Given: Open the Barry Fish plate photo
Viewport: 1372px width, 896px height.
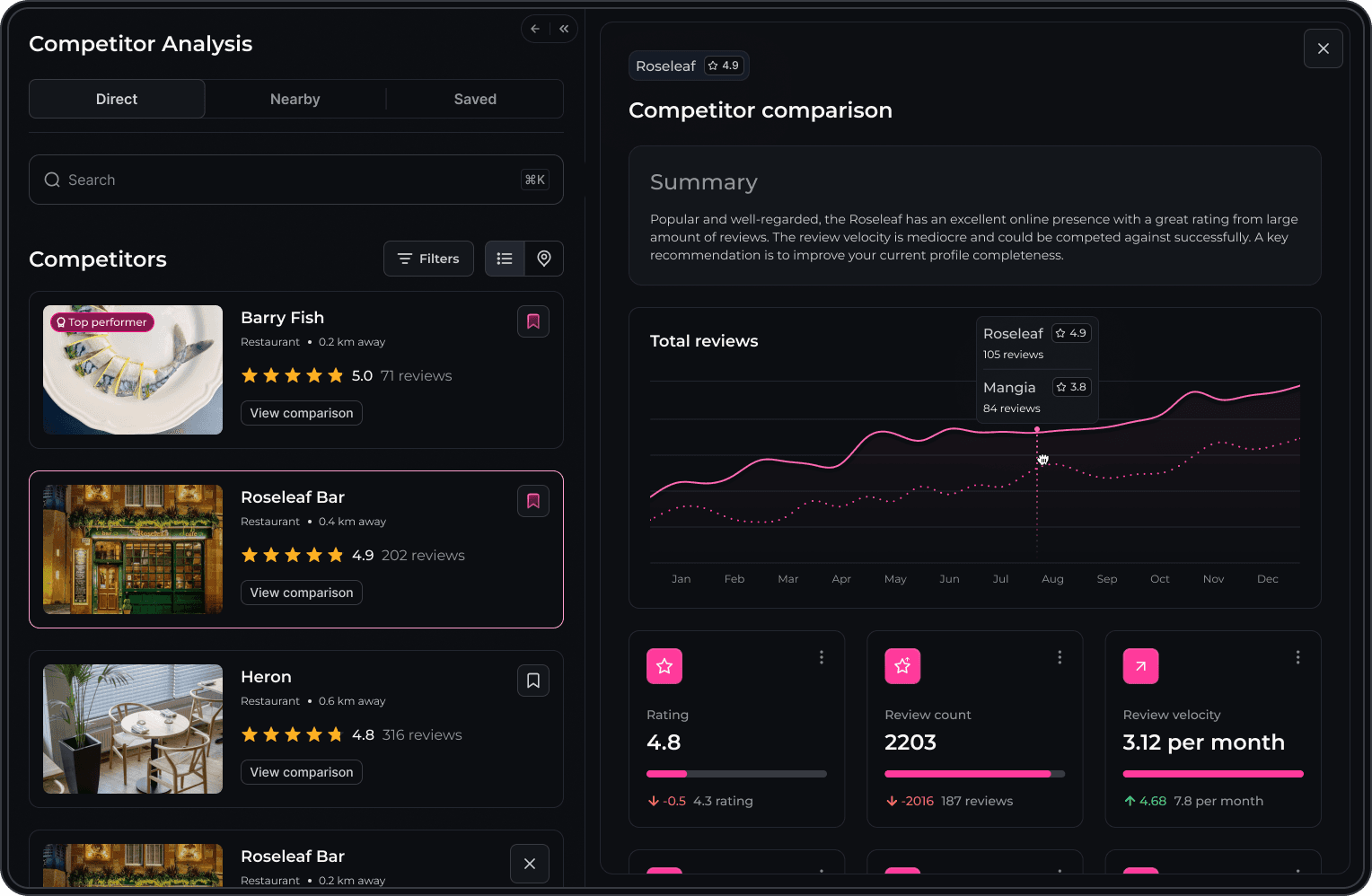Looking at the screenshot, I should [133, 370].
